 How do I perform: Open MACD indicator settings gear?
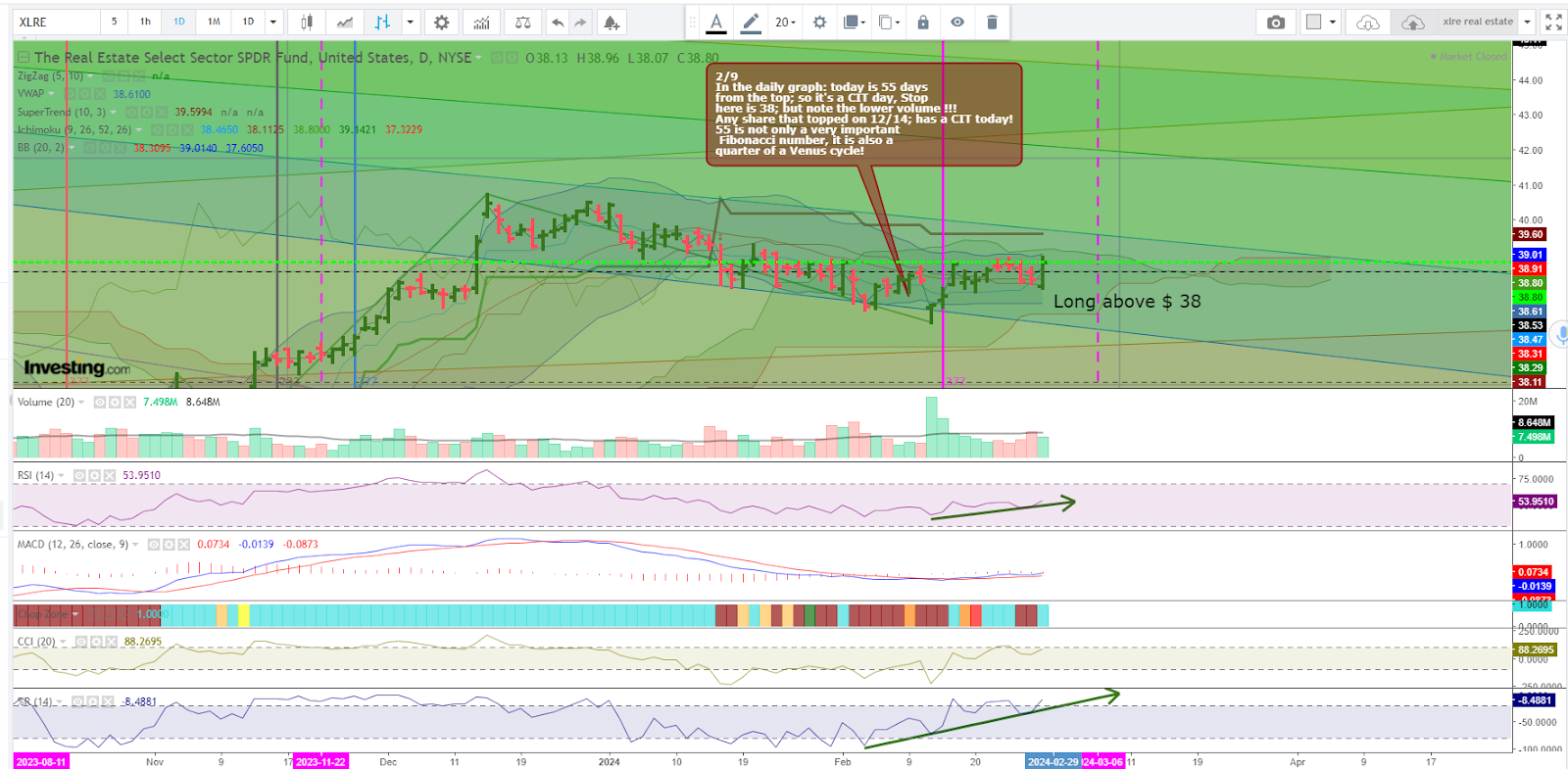pos(169,545)
